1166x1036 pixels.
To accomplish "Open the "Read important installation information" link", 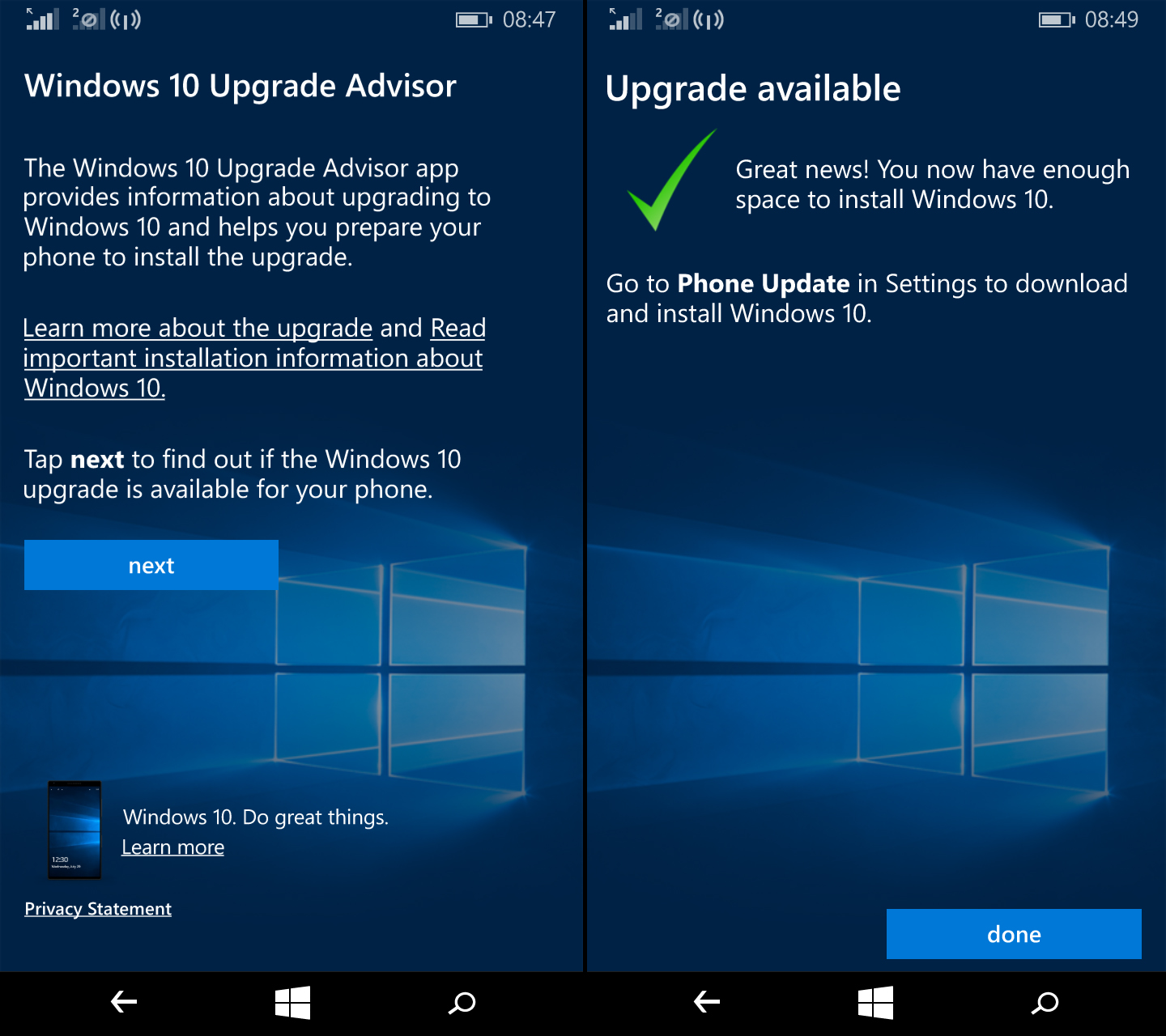I will (251, 358).
